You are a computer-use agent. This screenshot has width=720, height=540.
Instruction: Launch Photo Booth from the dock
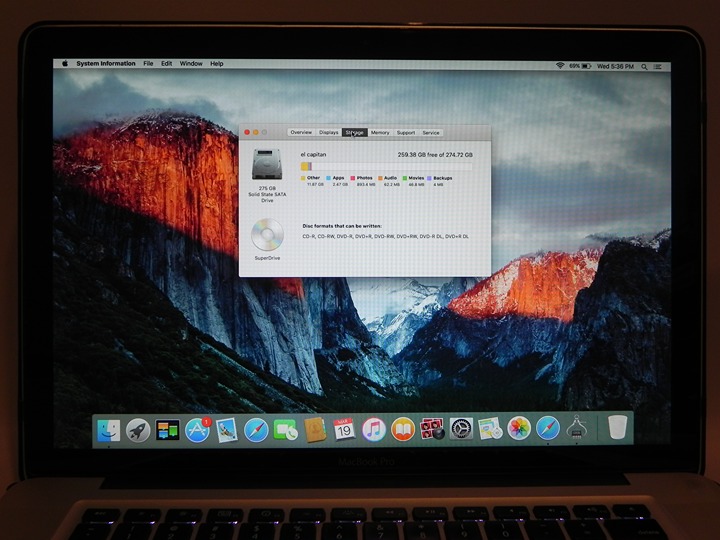point(432,429)
